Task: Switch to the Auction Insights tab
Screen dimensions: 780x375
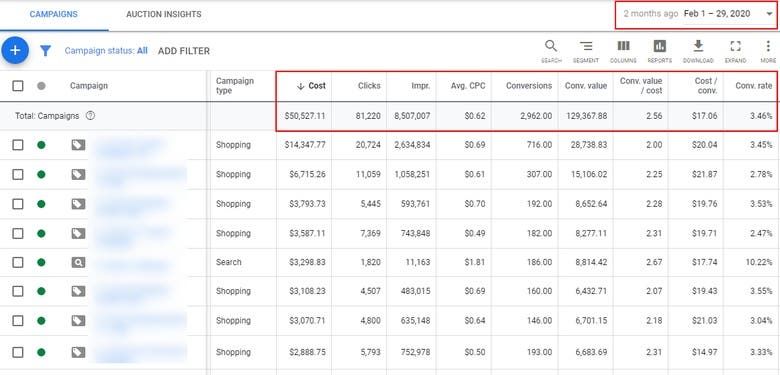Action: (164, 14)
